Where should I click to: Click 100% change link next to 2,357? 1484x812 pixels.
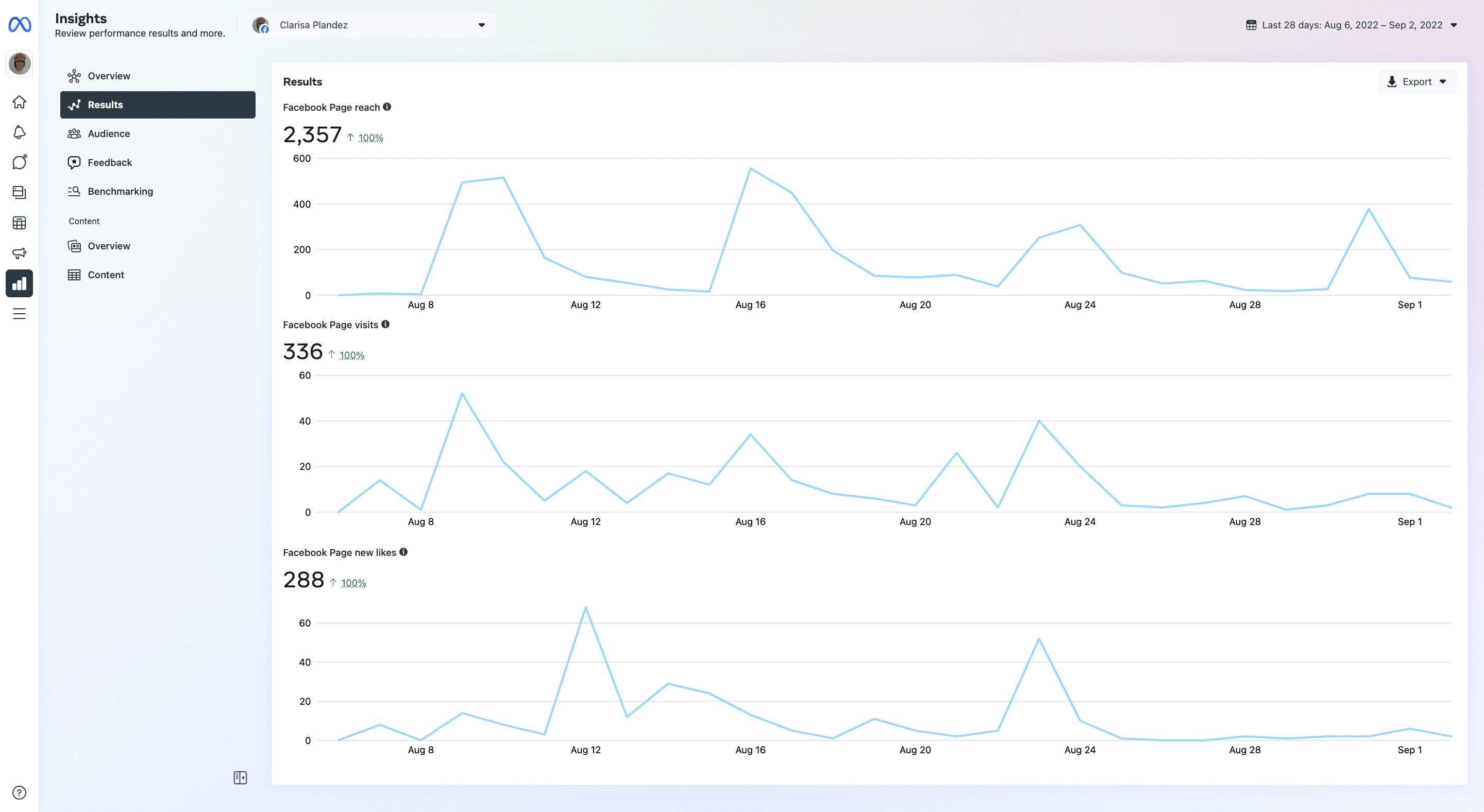[370, 138]
